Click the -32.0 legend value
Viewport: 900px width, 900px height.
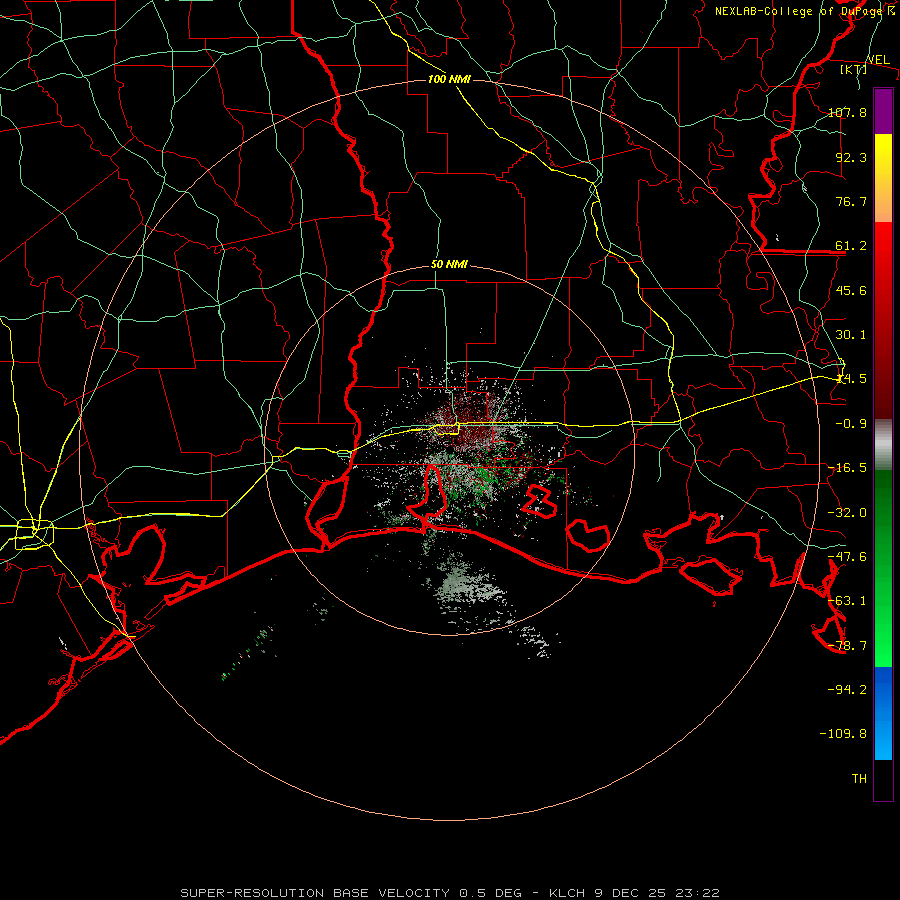(847, 513)
